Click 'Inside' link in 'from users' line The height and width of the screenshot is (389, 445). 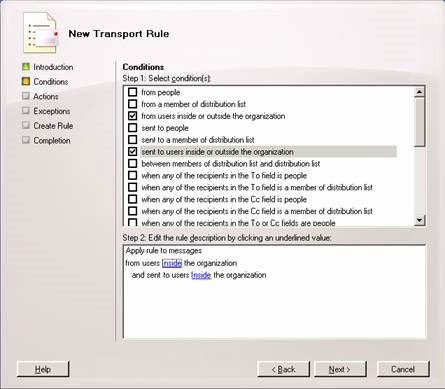tap(172, 263)
